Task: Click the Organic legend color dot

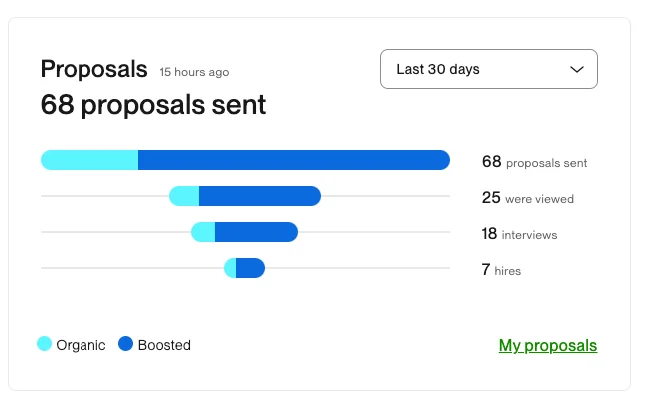Action: (45, 344)
